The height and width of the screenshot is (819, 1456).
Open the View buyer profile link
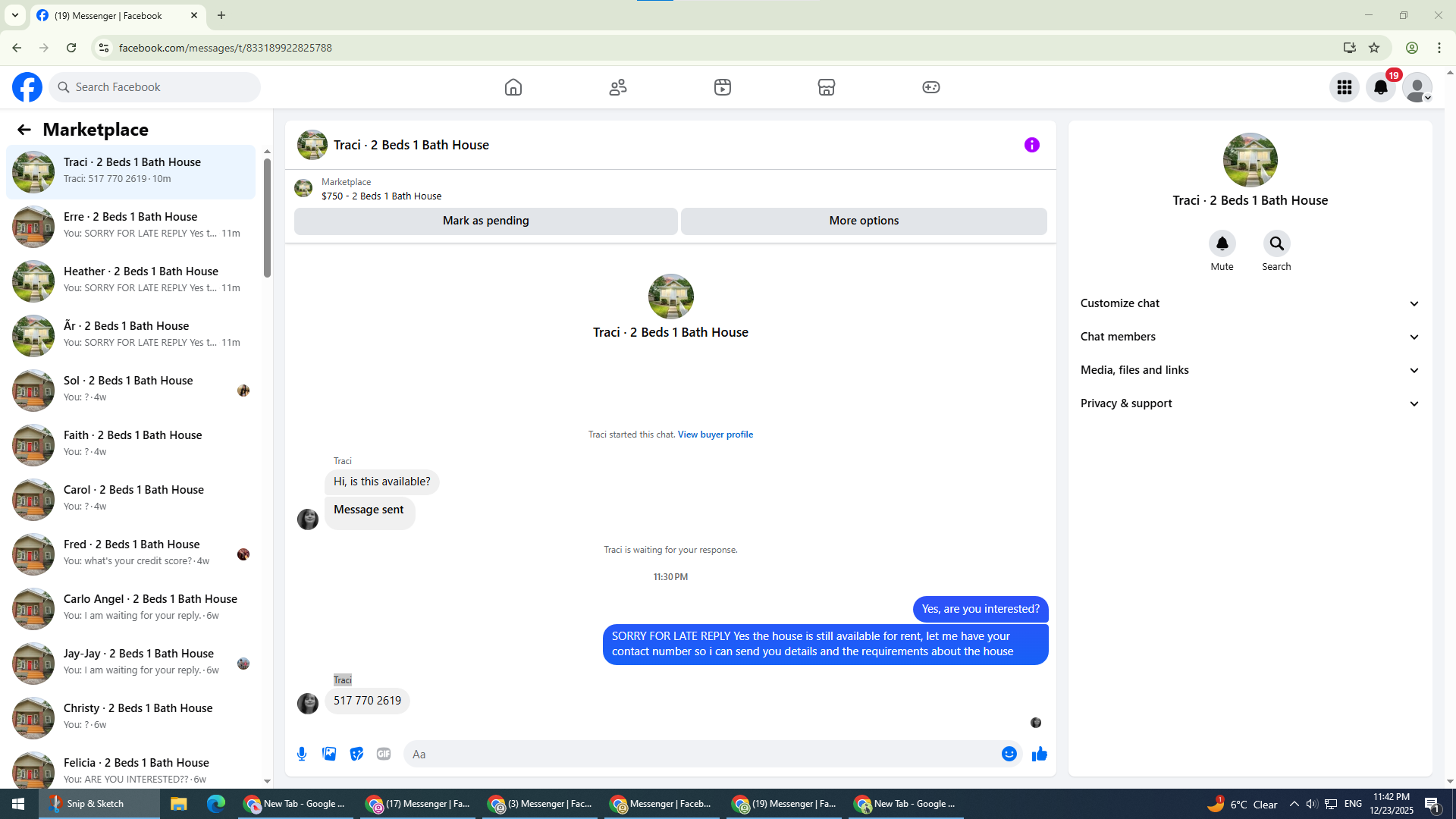[x=715, y=435]
